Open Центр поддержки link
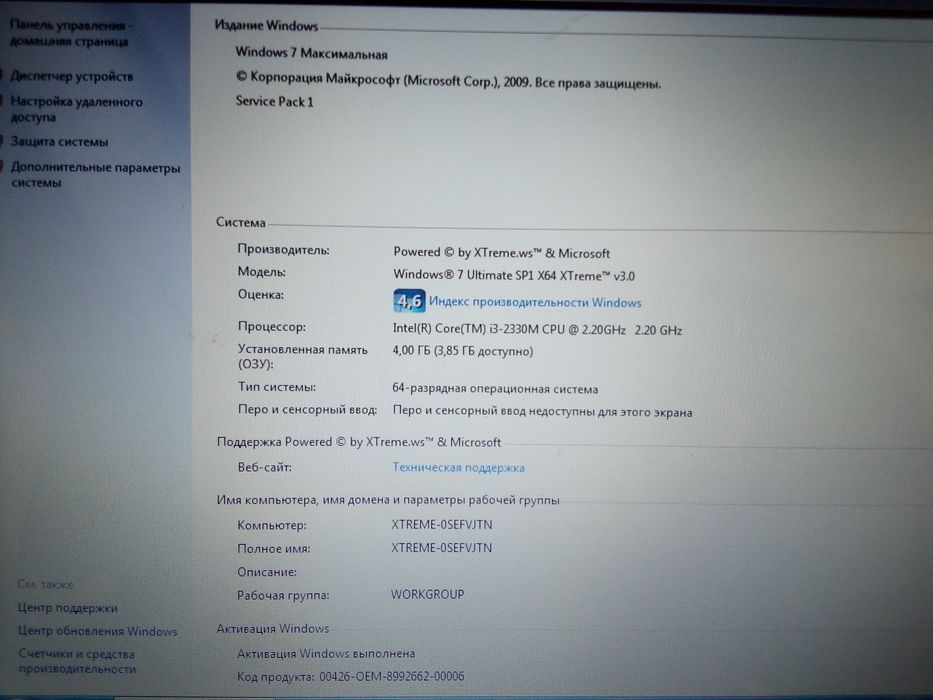 tap(67, 608)
